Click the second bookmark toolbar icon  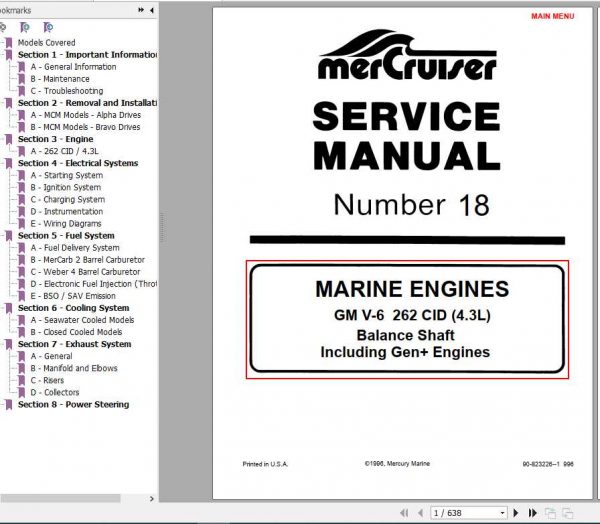24,27
